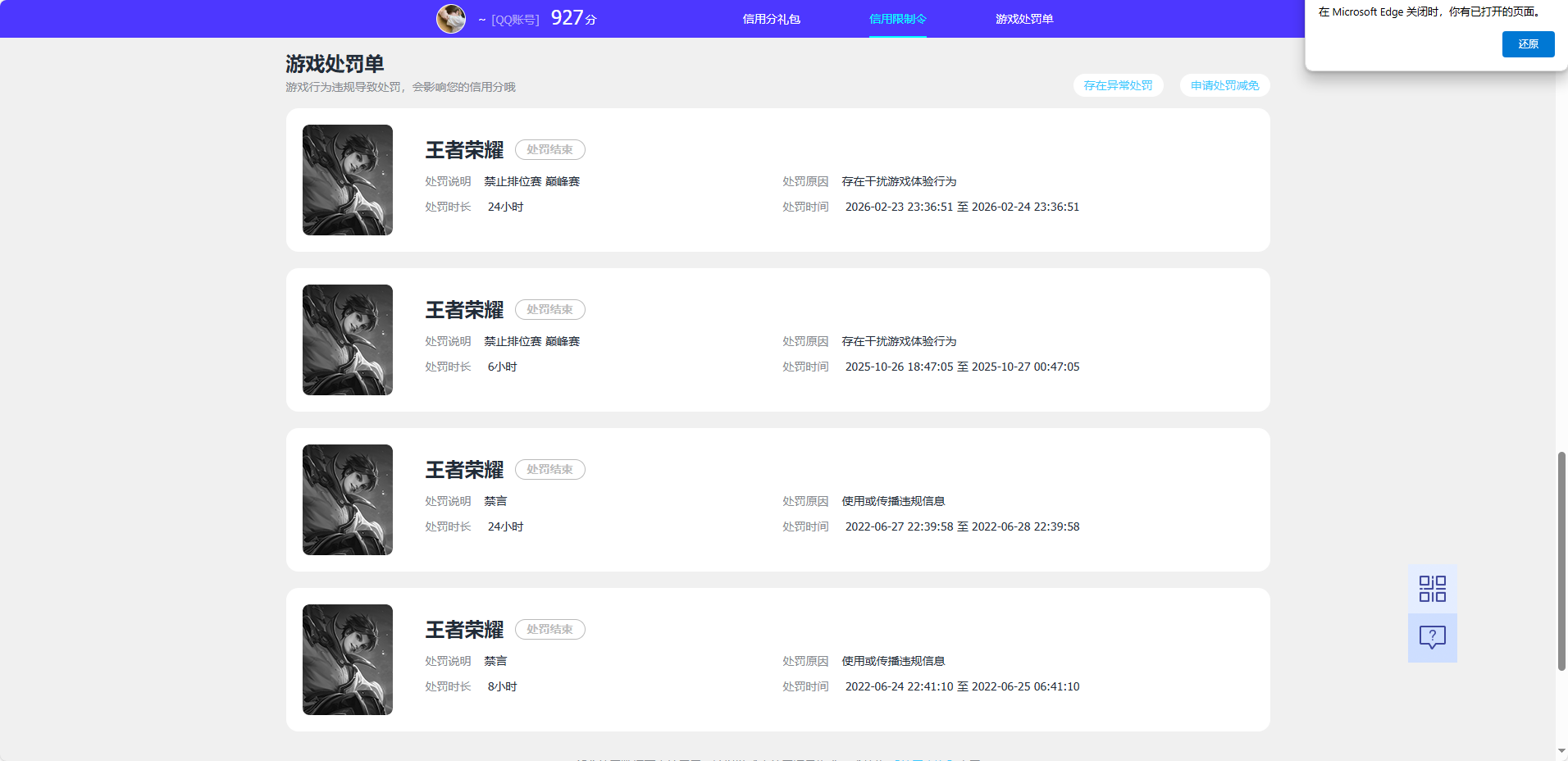Viewport: 1568px width, 761px height.
Task: Switch to 信用分礼包 tab
Action: click(x=771, y=19)
